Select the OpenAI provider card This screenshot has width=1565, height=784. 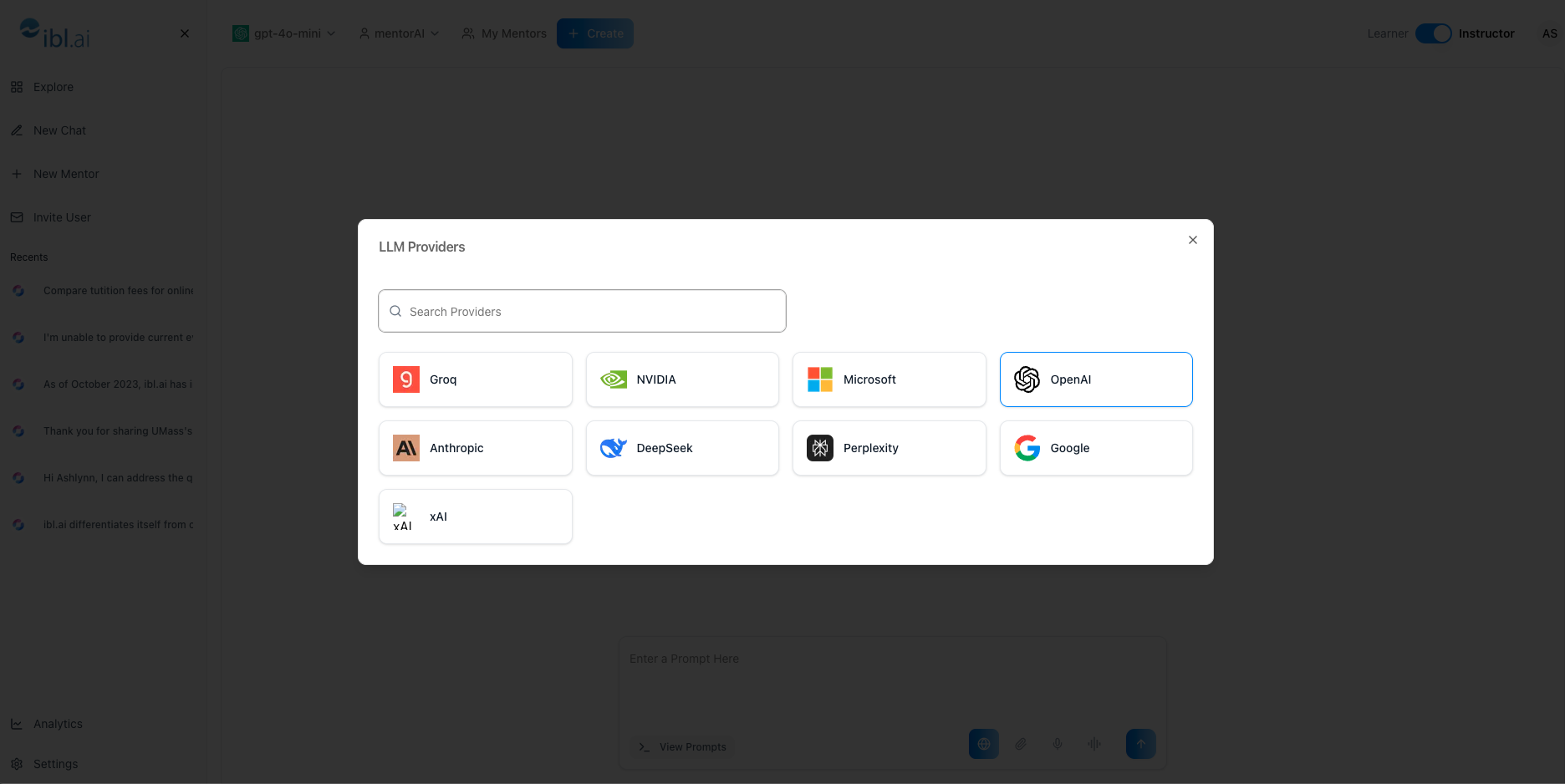[1096, 379]
